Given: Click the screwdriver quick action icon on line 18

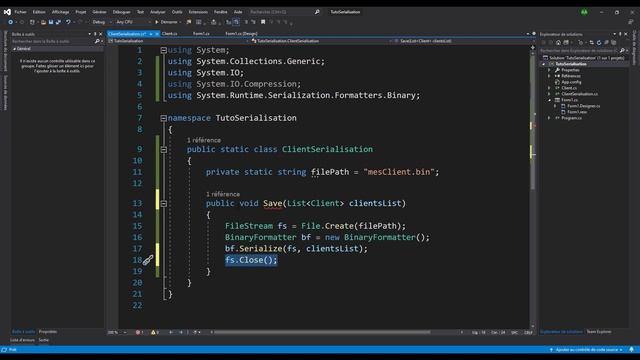Looking at the screenshot, I should tap(148, 260).
